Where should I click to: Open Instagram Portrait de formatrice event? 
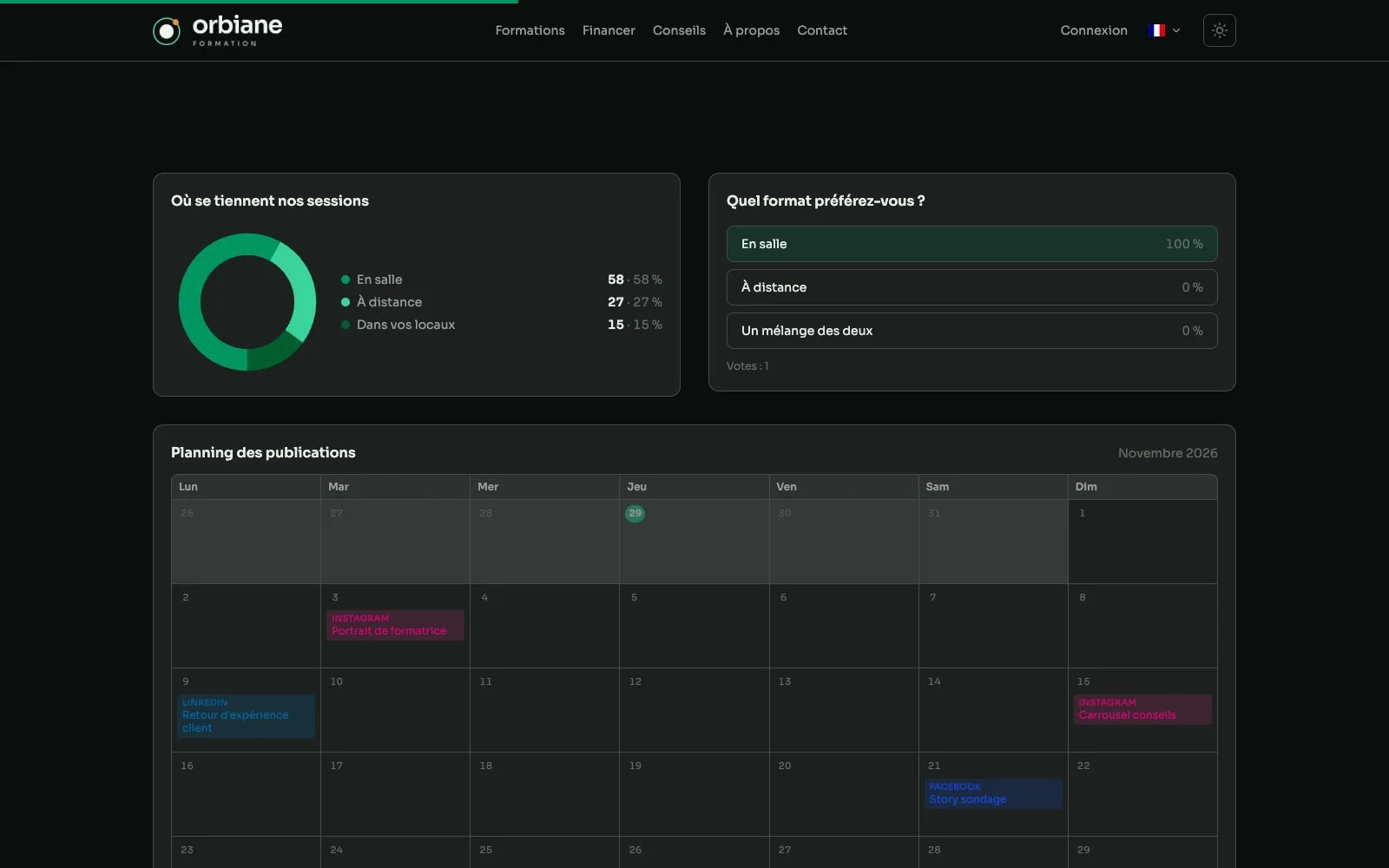395,625
